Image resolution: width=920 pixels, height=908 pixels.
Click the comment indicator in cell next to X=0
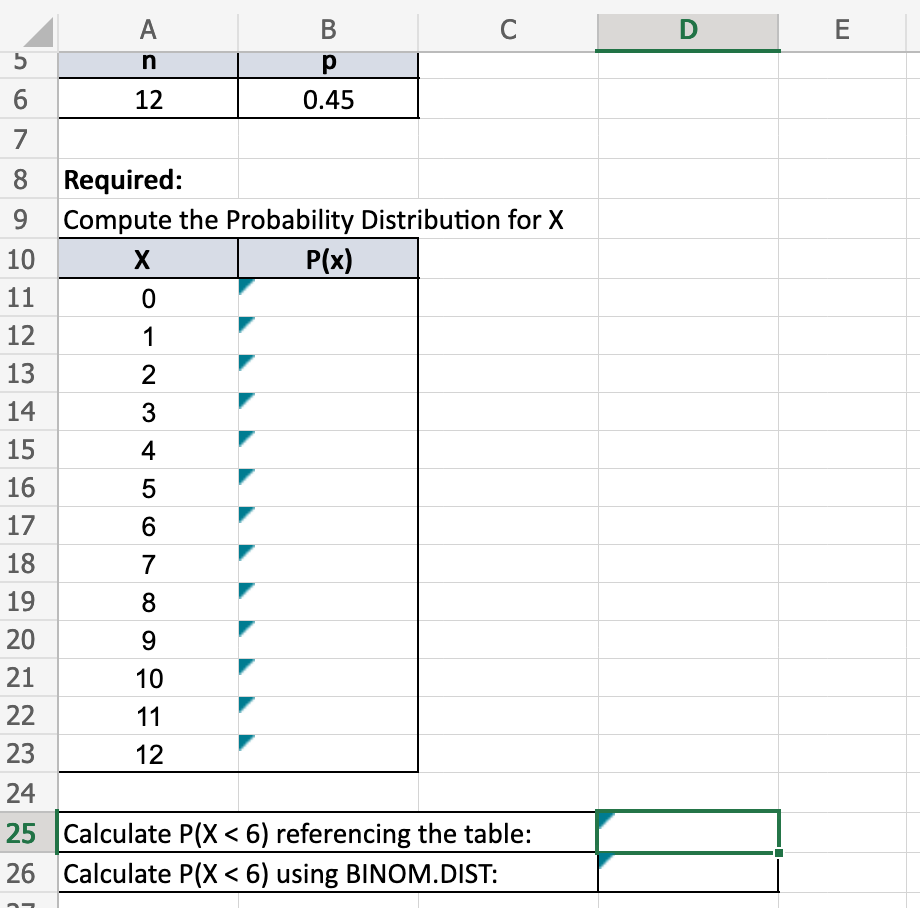tap(243, 286)
